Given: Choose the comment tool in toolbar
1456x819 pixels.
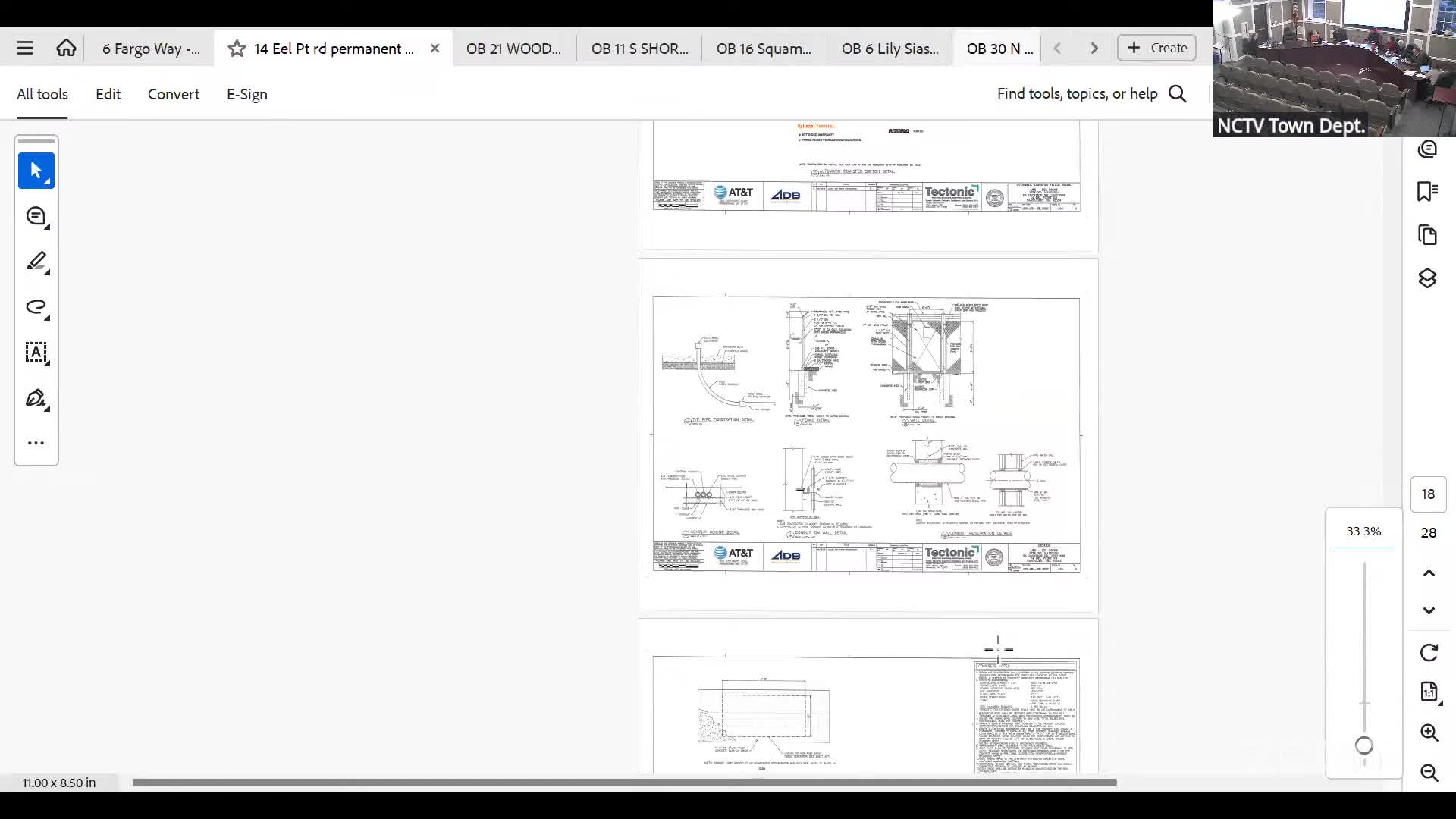Looking at the screenshot, I should (36, 217).
